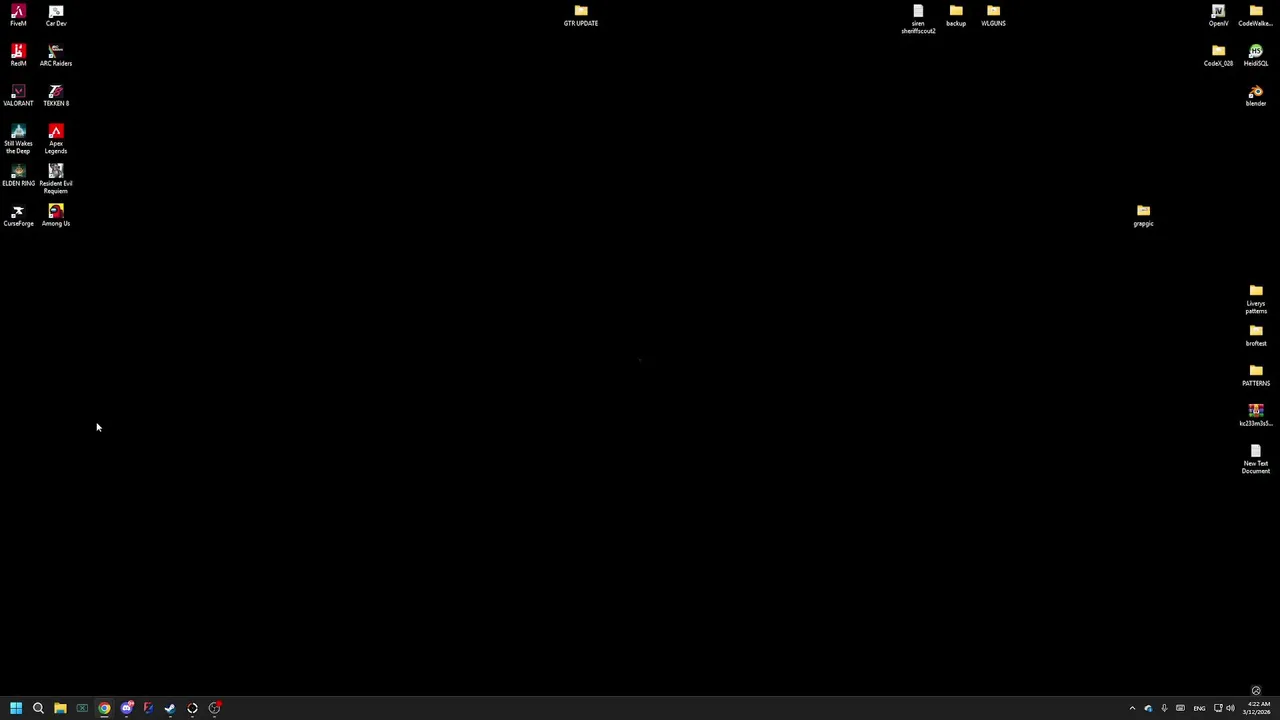Select the GTR UPDATE folder

(x=581, y=15)
